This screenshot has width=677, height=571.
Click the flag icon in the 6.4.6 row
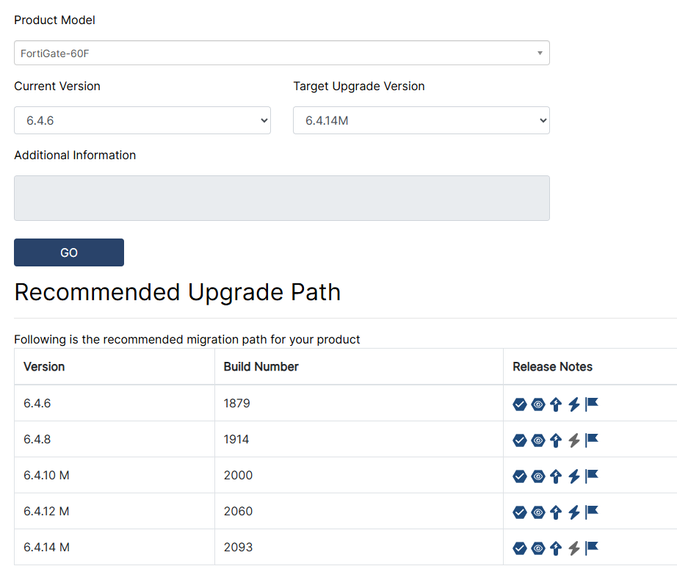pos(591,404)
